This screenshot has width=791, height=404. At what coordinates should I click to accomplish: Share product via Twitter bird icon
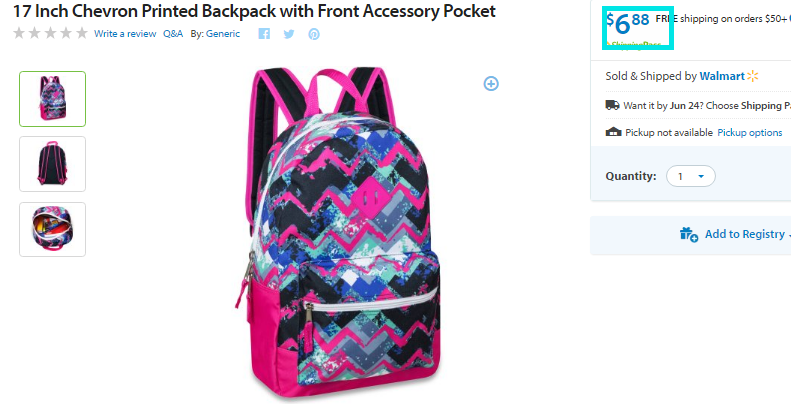(289, 34)
